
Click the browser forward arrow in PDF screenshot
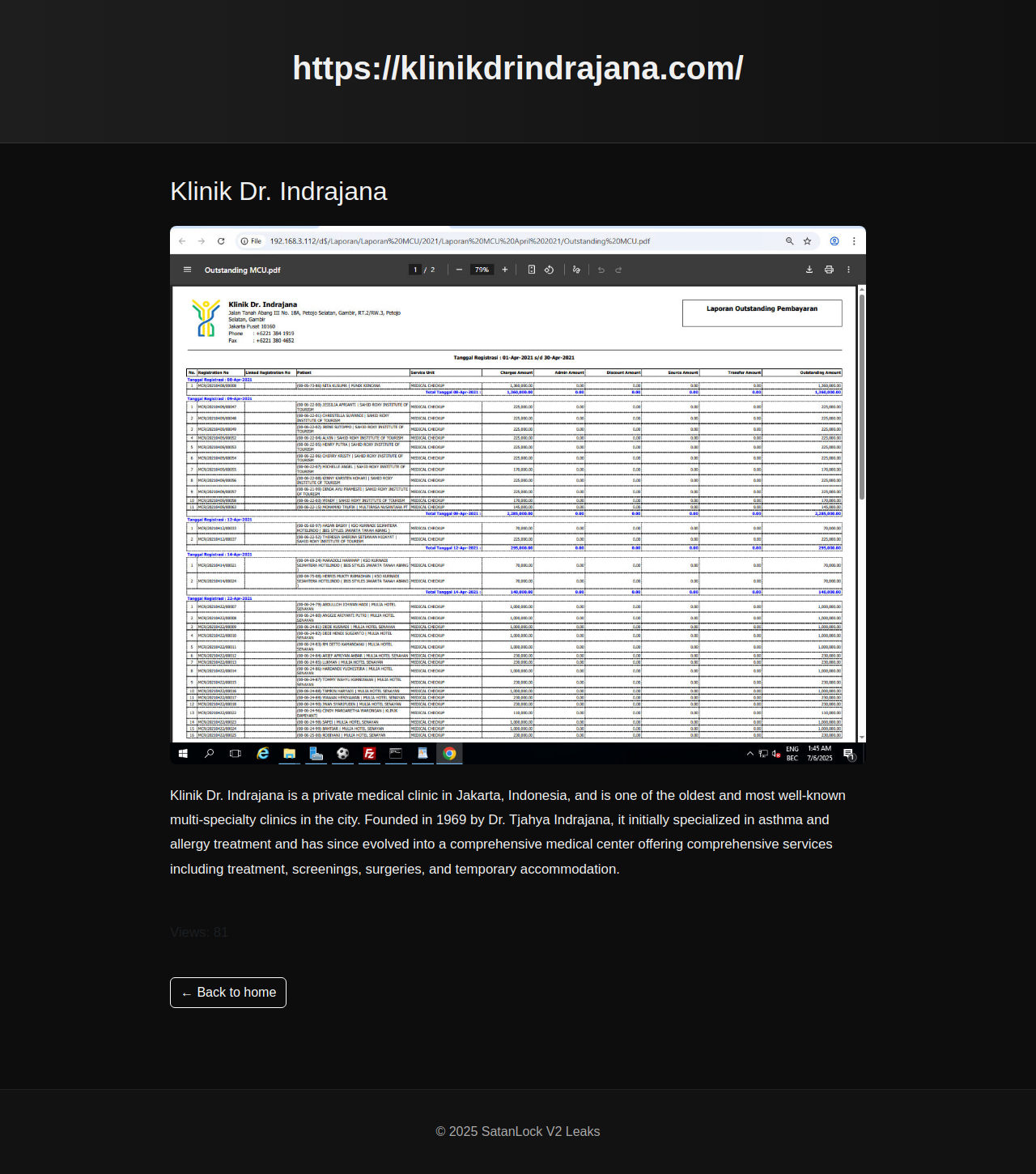tap(202, 241)
